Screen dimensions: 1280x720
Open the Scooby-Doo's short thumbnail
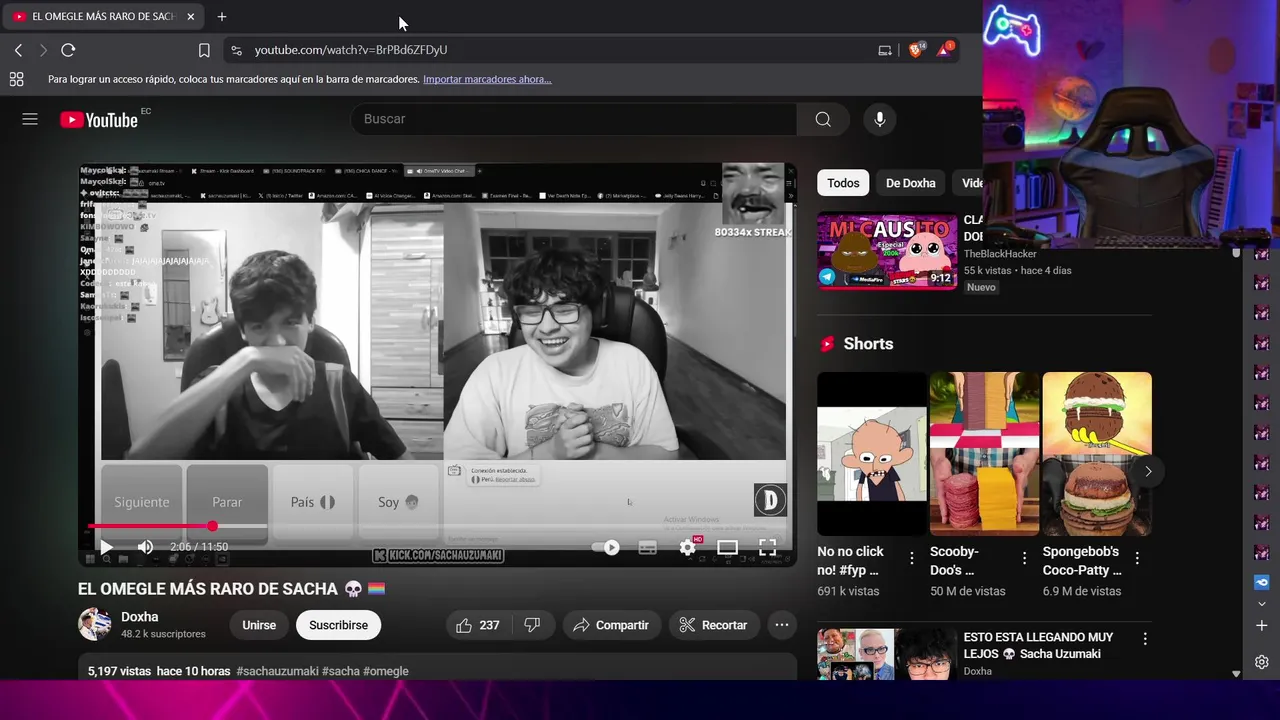coord(985,454)
